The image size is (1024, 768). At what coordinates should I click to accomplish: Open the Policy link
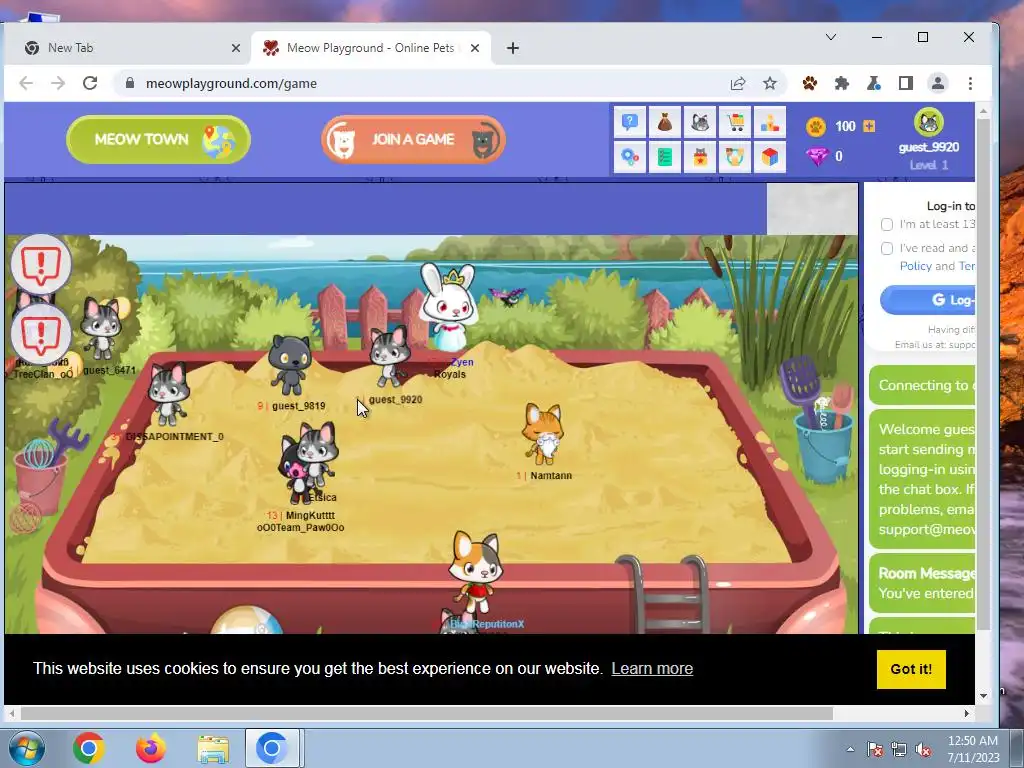pyautogui.click(x=916, y=266)
